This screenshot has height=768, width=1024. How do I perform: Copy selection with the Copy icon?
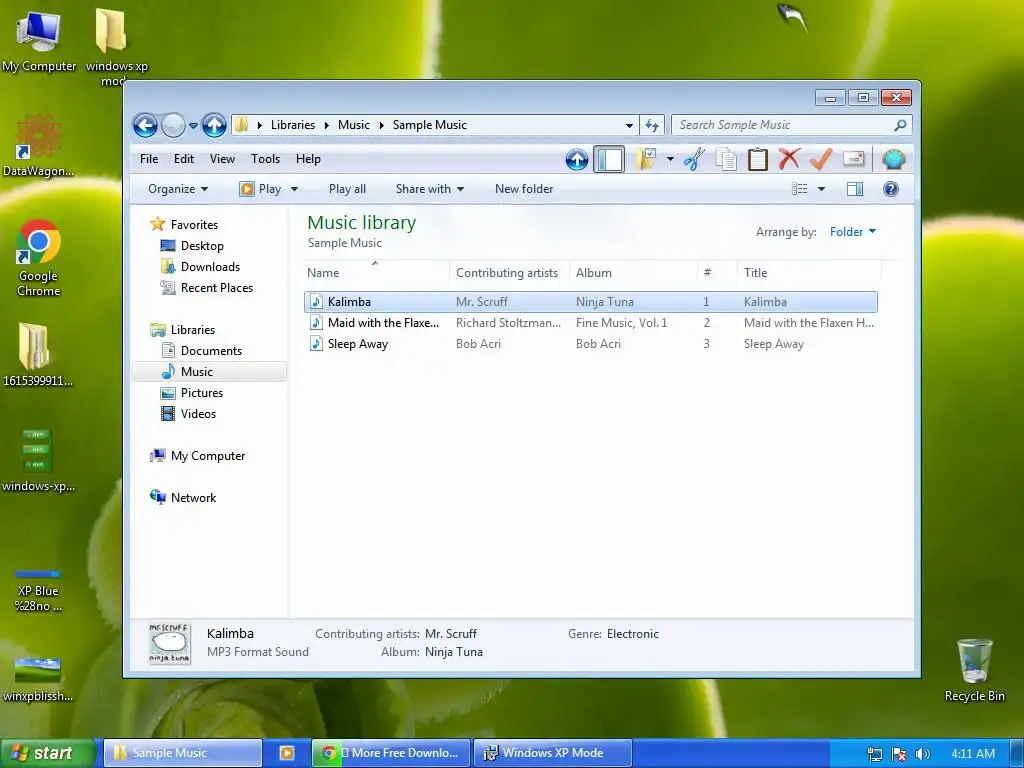click(x=726, y=159)
